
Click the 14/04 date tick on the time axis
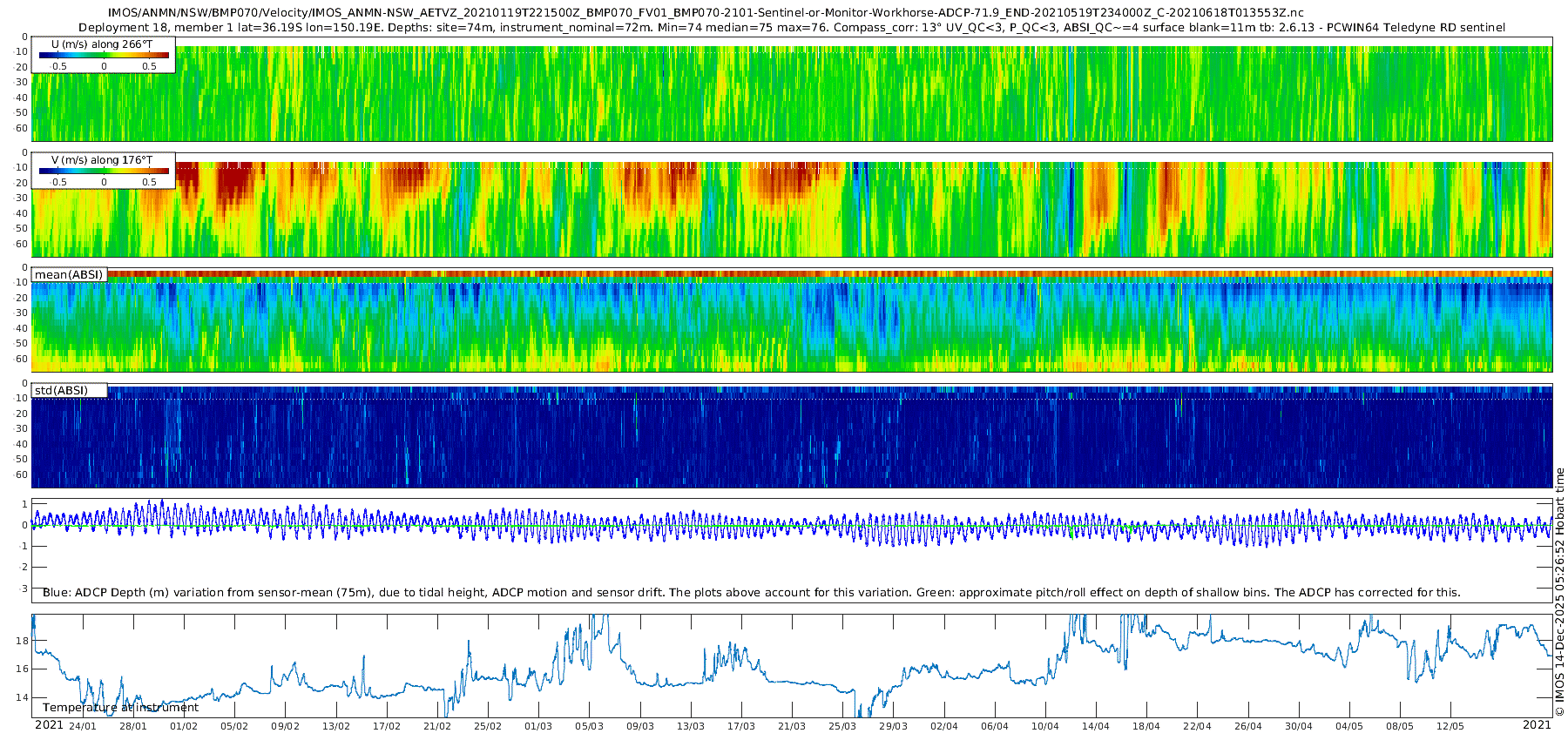(1096, 726)
